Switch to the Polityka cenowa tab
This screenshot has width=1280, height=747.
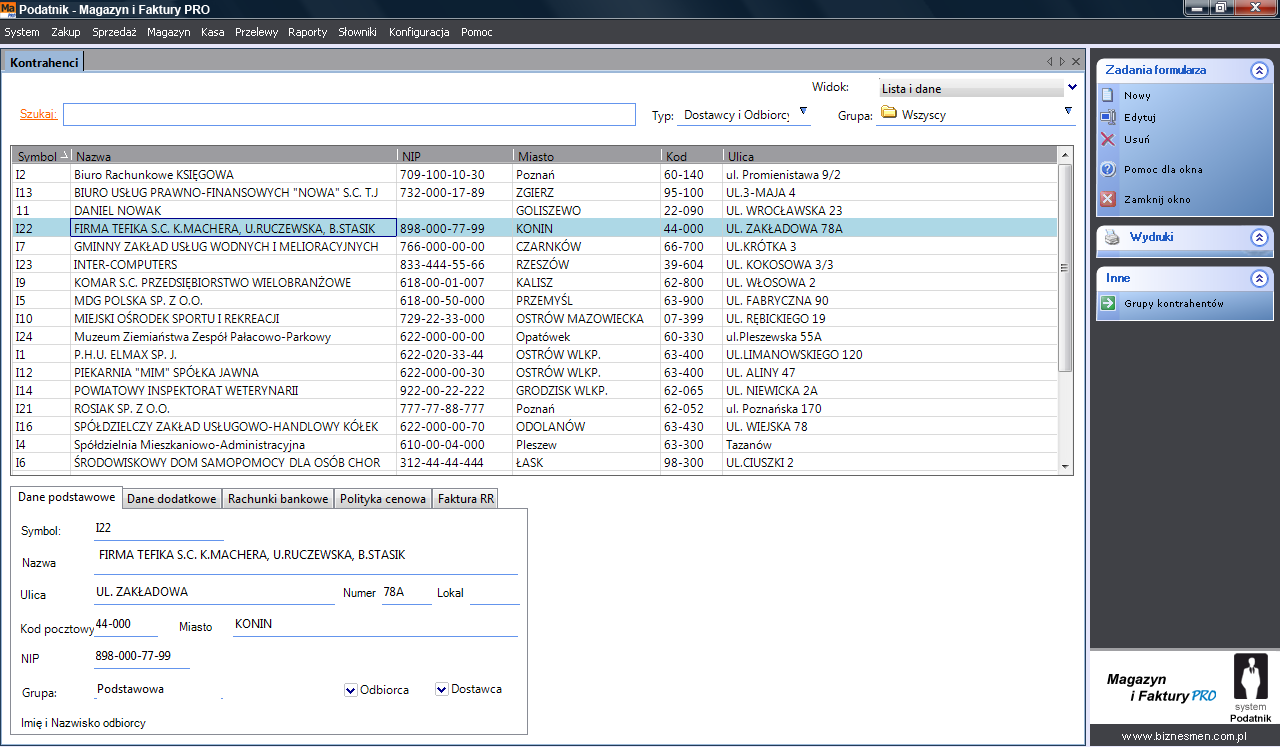[383, 499]
